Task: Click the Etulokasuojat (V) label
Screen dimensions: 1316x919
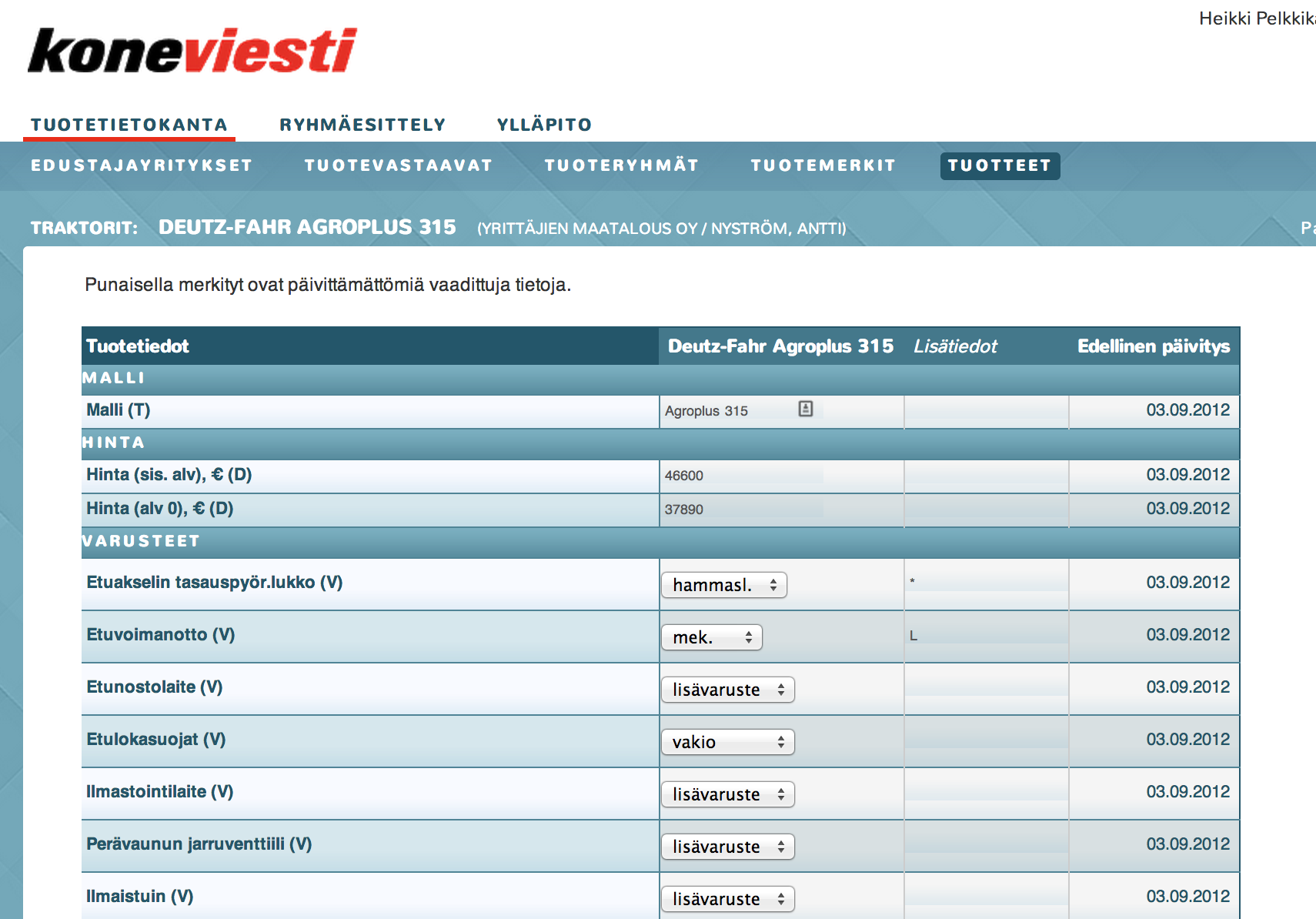Action: [x=155, y=739]
